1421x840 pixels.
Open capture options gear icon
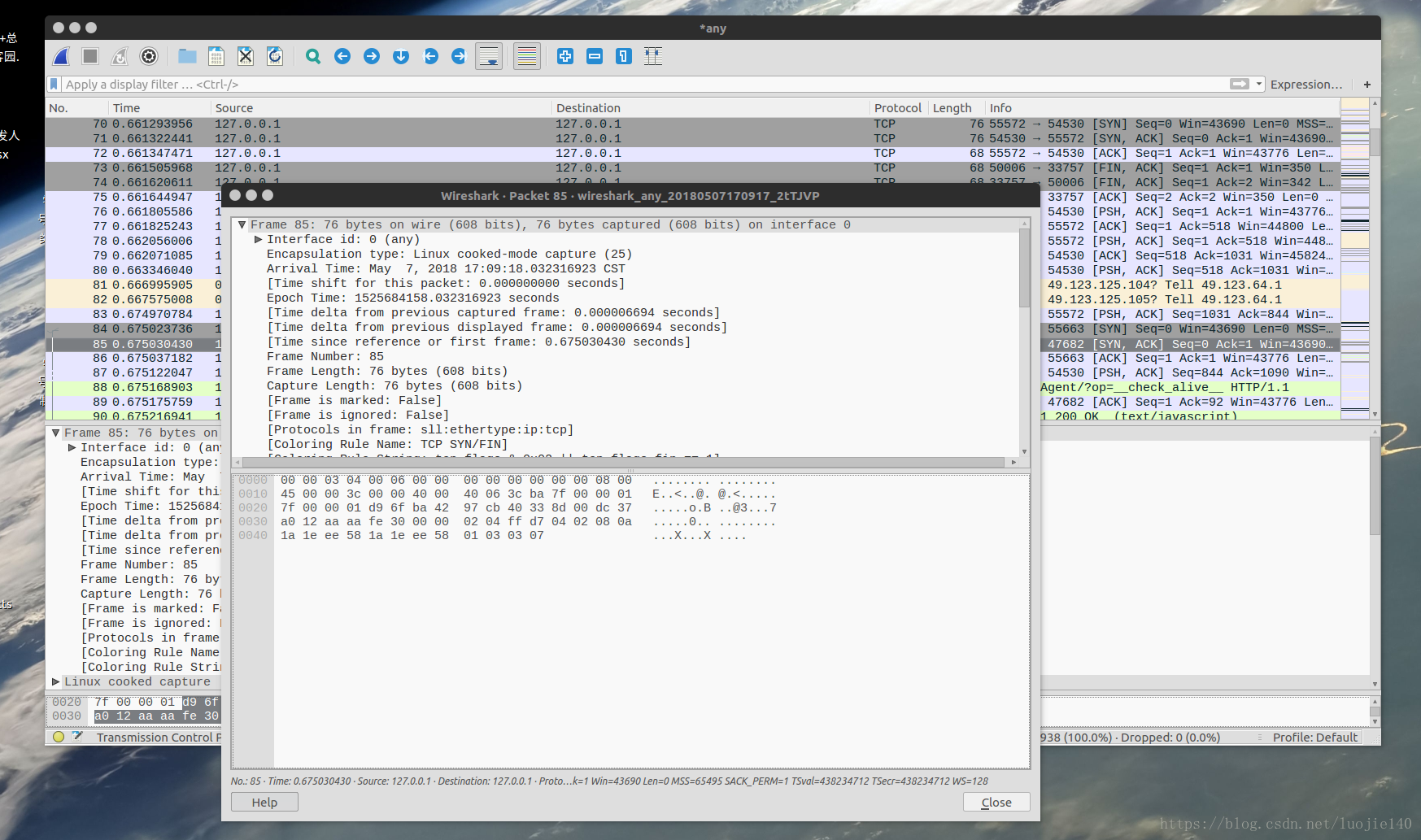point(149,56)
